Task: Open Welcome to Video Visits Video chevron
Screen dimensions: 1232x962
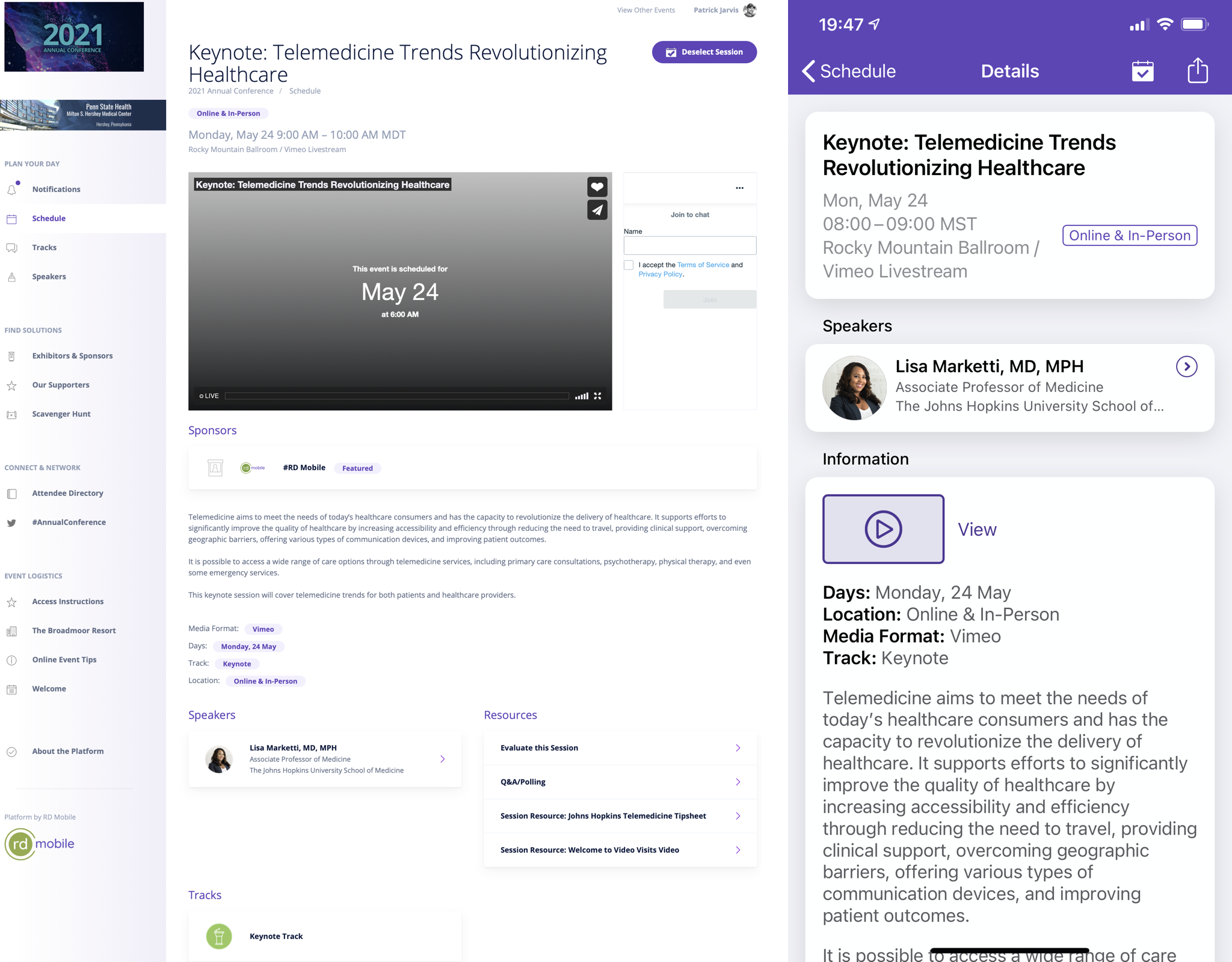Action: pos(738,850)
